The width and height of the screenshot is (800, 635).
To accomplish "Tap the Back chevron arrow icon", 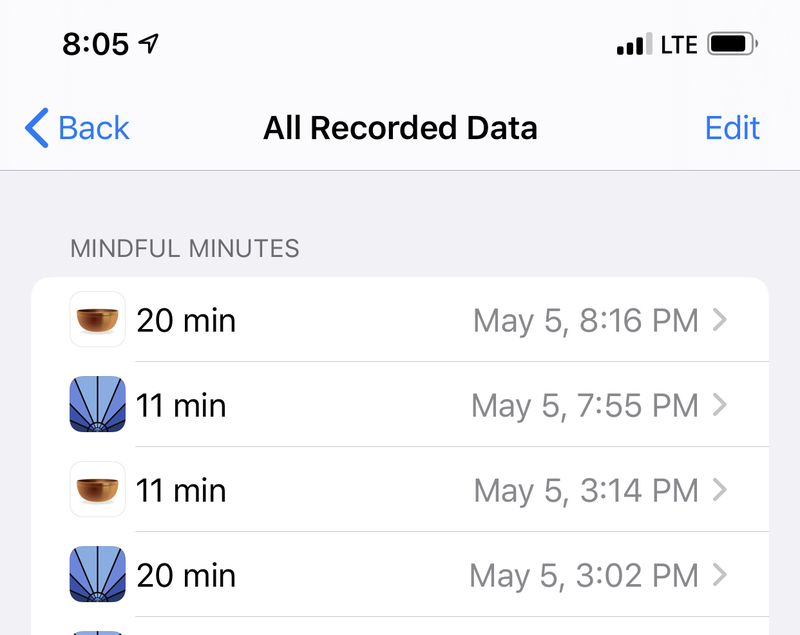I will coord(37,128).
